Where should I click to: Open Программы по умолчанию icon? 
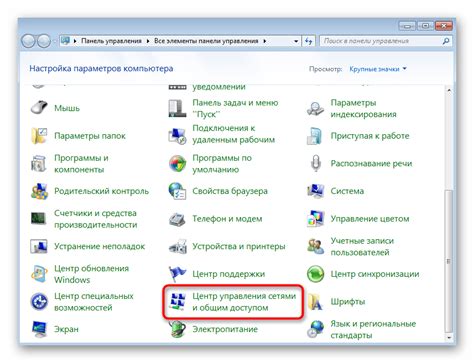(177, 163)
